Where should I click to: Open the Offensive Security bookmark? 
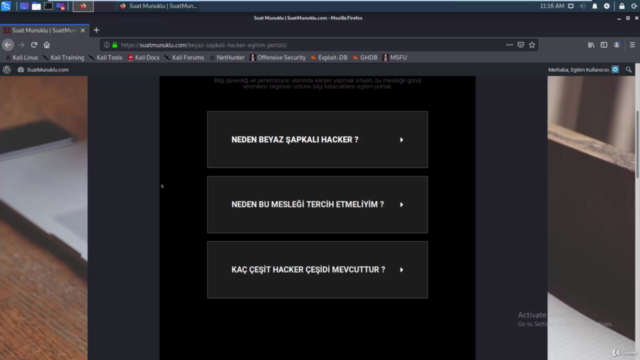click(278, 58)
